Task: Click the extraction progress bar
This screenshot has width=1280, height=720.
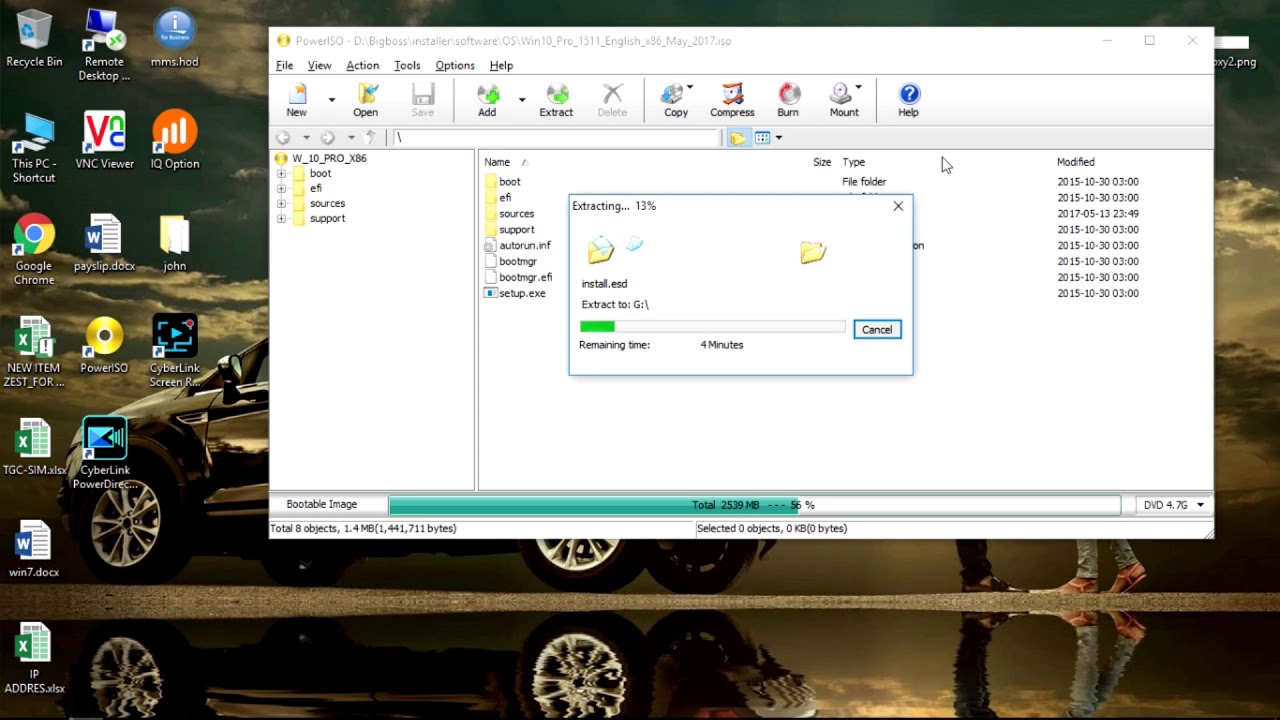Action: (x=712, y=326)
